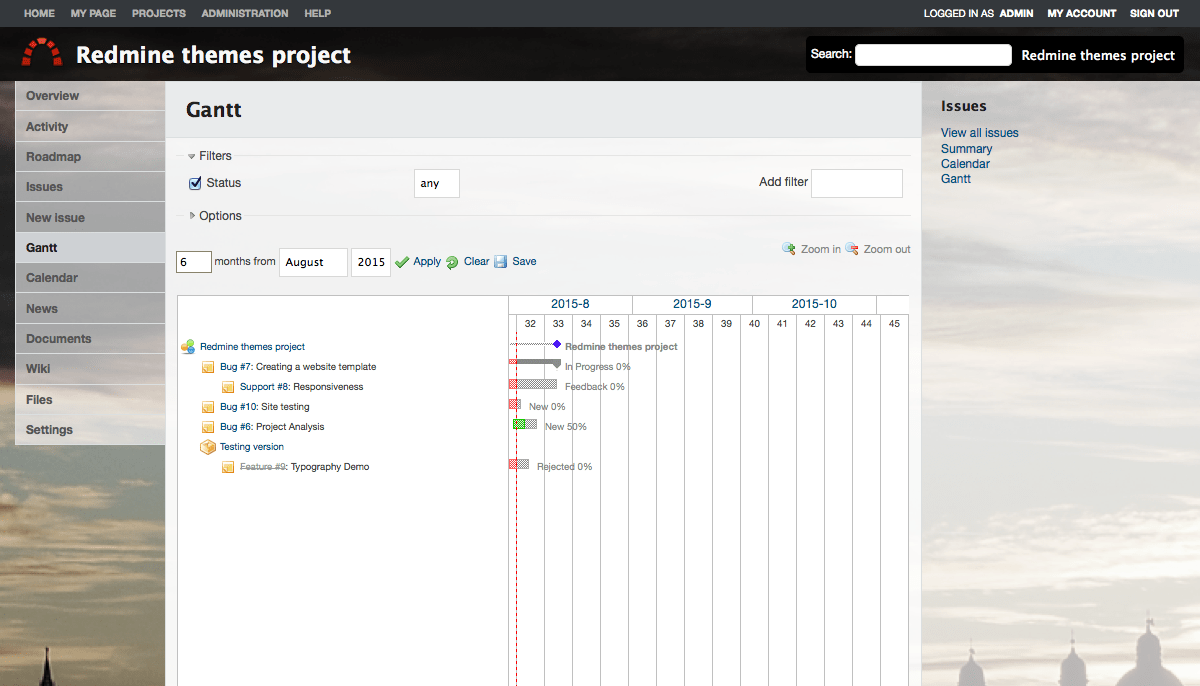The image size is (1200, 686).
Task: Click the year field showing 2015
Action: pos(371,262)
